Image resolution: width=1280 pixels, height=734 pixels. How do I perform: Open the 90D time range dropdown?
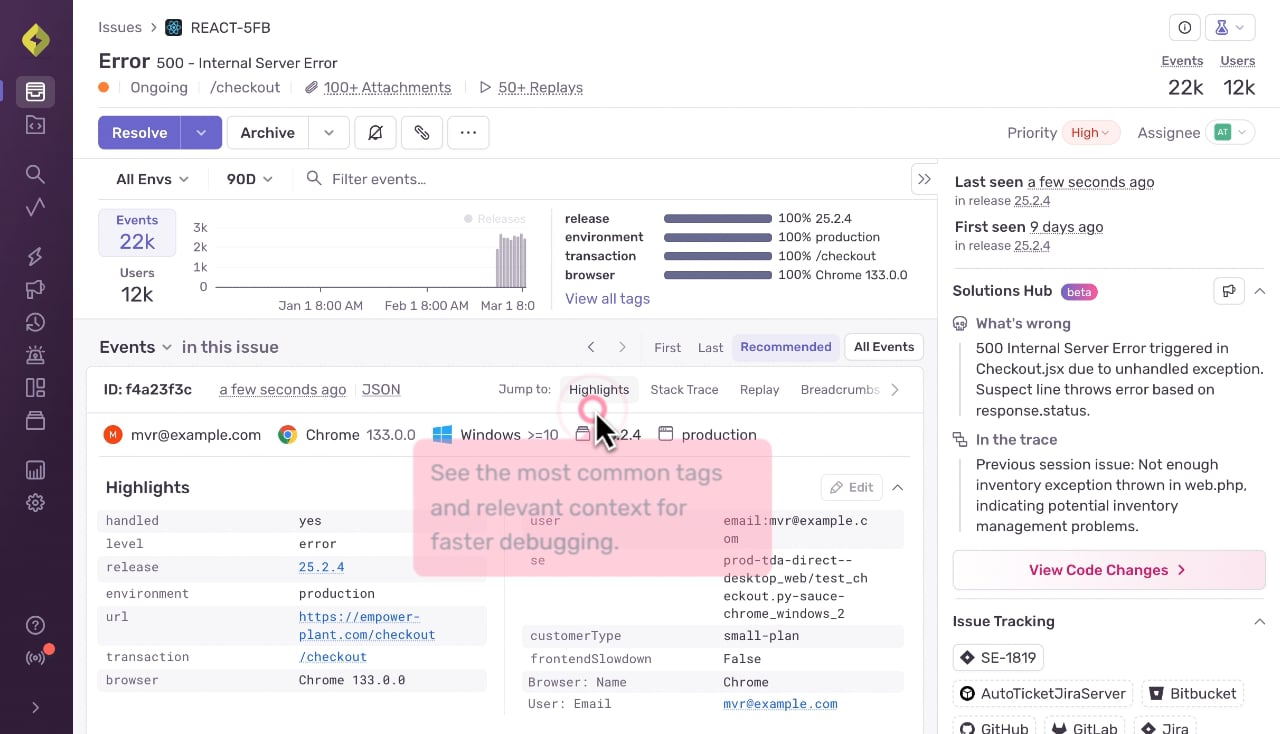(249, 179)
